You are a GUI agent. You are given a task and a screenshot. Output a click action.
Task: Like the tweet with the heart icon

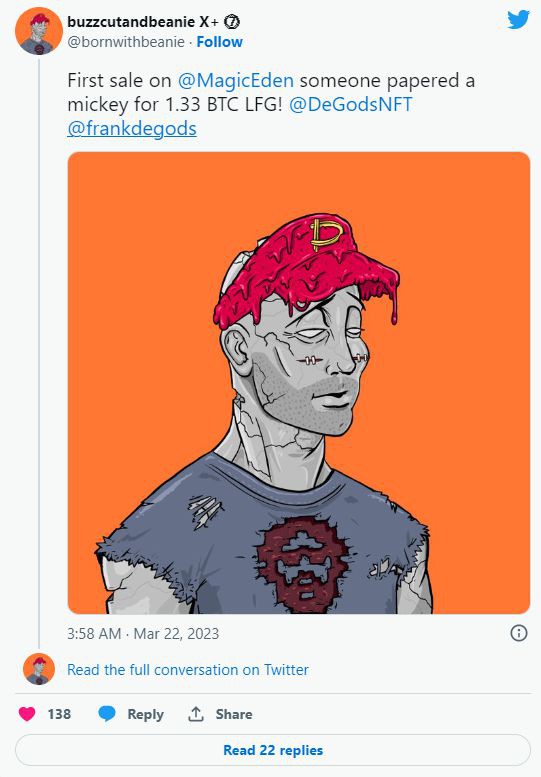tap(27, 714)
